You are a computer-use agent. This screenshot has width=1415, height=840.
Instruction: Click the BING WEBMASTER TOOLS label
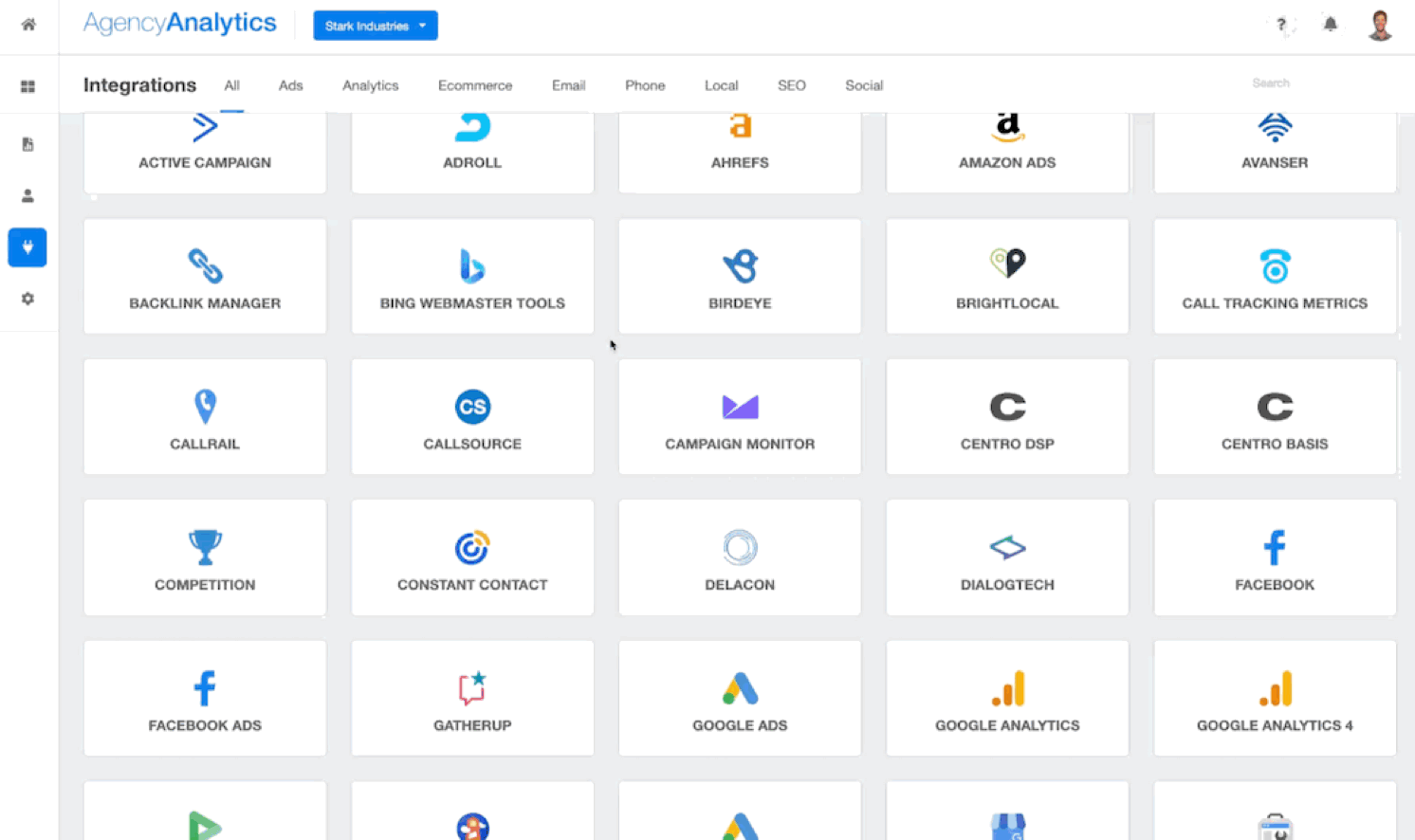coord(472,303)
